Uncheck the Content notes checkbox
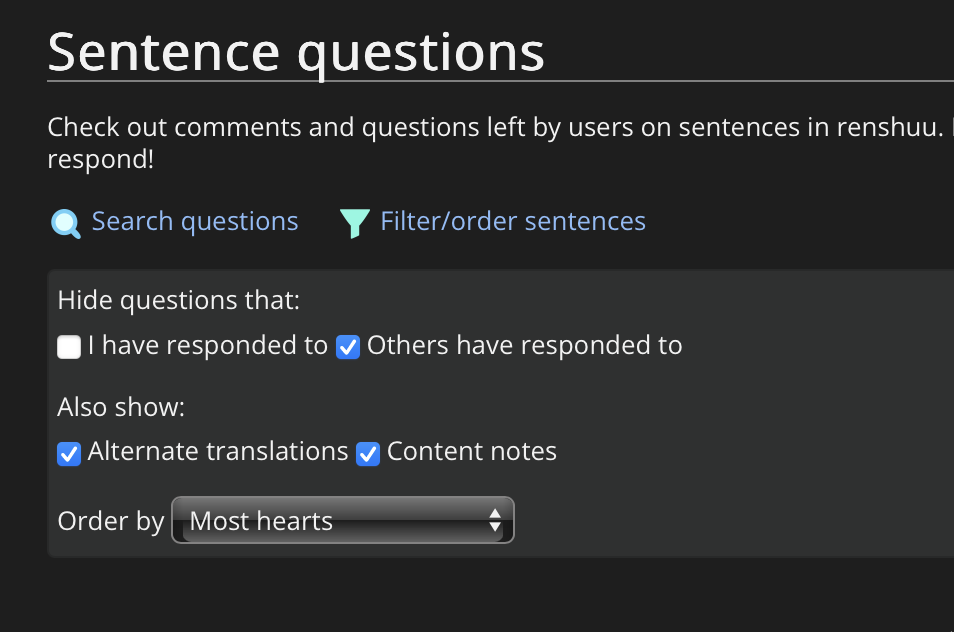This screenshot has width=954, height=632. (x=368, y=454)
